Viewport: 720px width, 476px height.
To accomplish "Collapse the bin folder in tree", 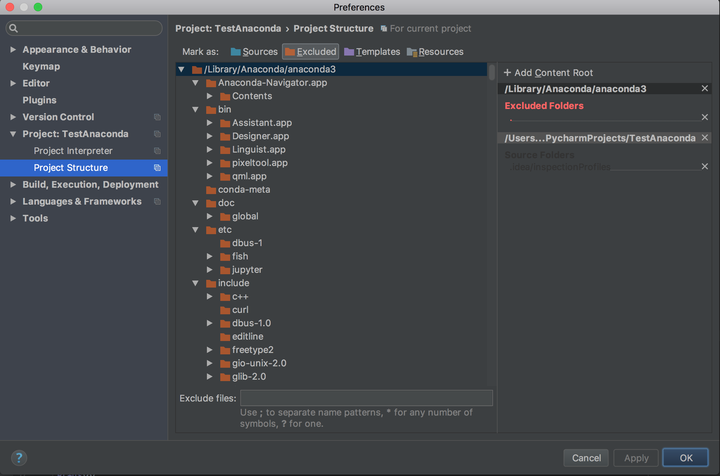I will [x=196, y=109].
